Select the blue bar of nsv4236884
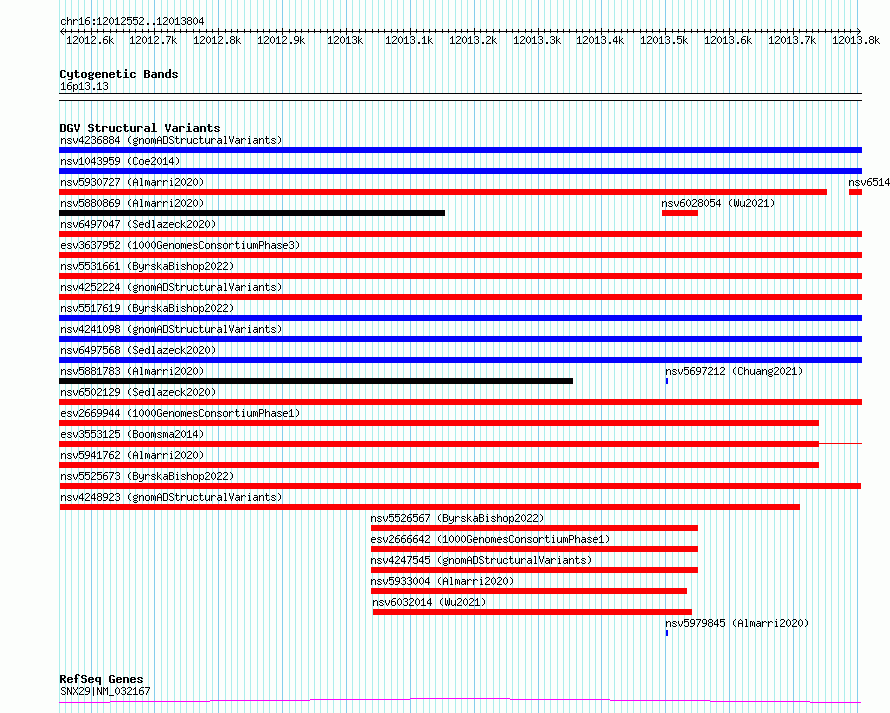The width and height of the screenshot is (890, 713). coord(460,150)
